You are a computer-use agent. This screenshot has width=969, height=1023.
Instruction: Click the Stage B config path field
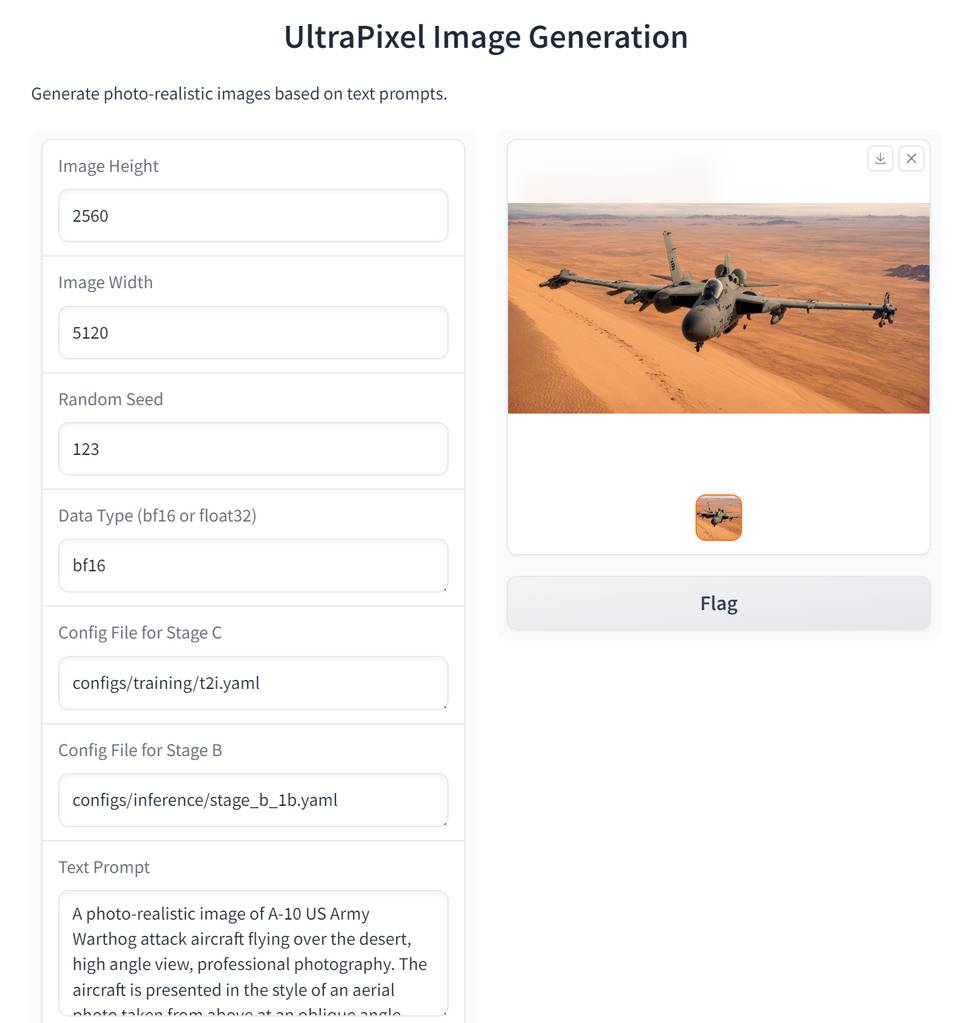(x=252, y=800)
